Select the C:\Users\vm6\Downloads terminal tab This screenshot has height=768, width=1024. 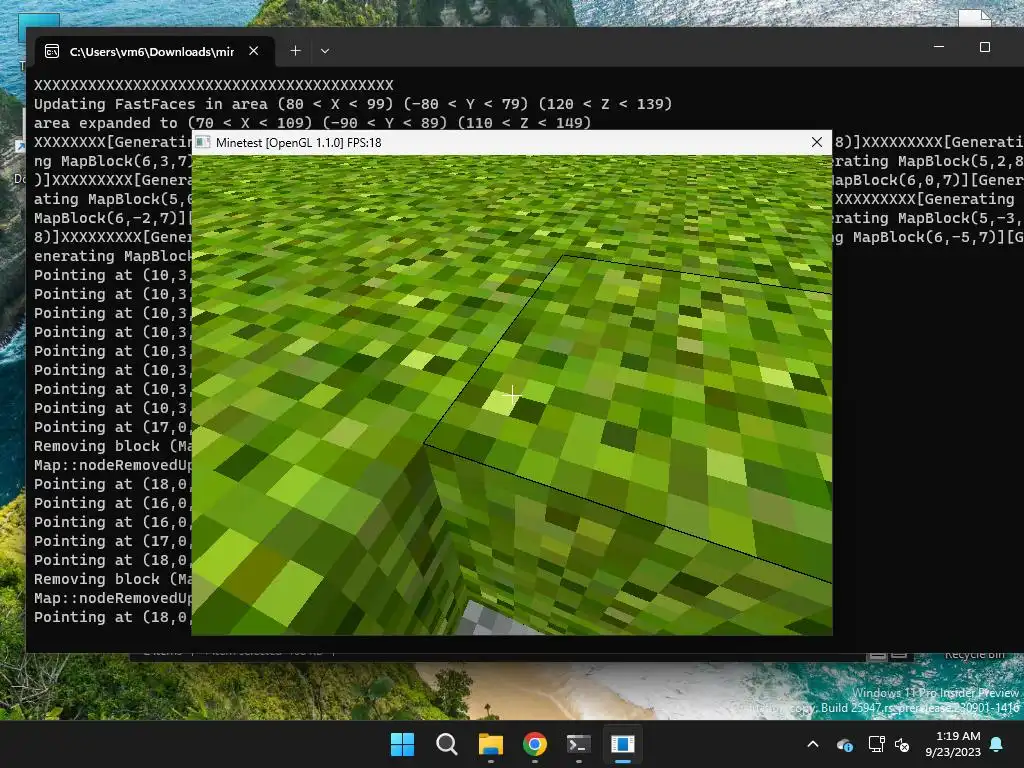[x=152, y=52]
